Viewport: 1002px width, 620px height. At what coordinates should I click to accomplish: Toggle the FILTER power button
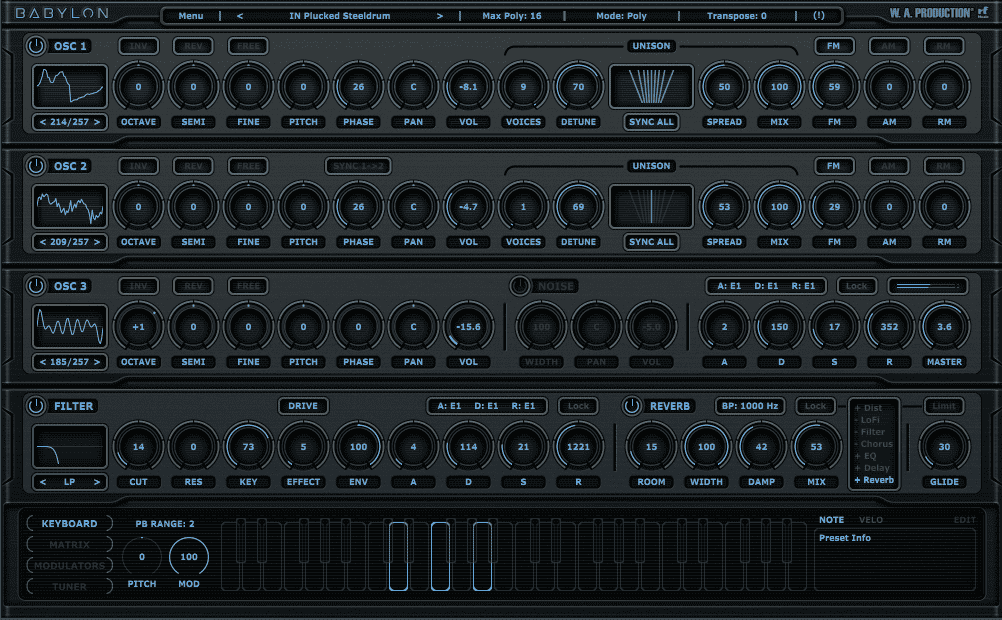(x=36, y=406)
